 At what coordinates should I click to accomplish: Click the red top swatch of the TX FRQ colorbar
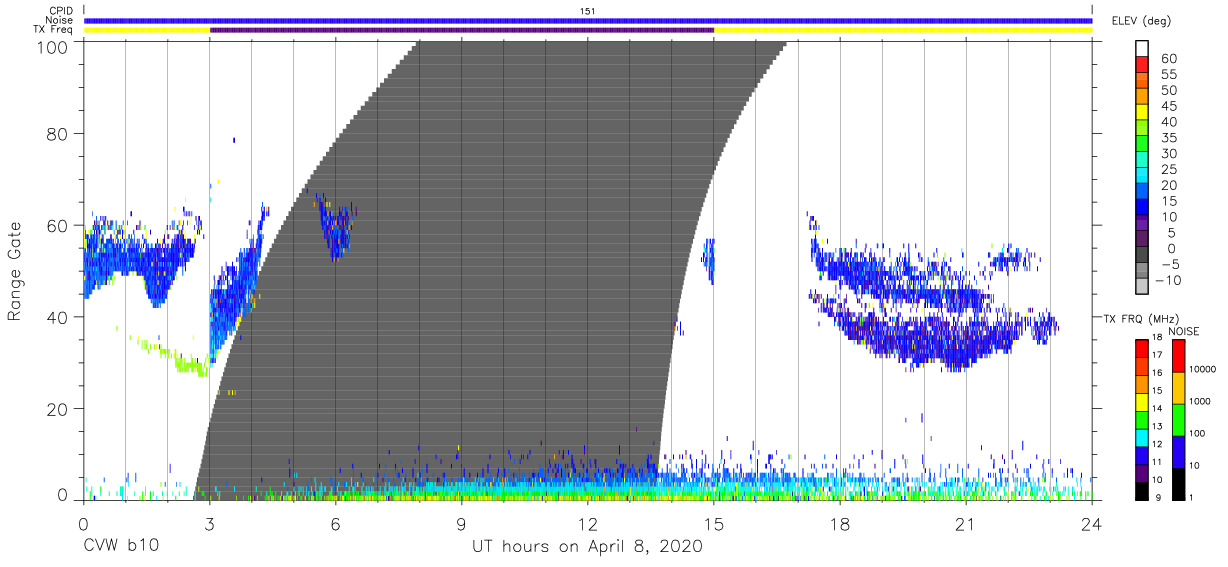click(1141, 348)
